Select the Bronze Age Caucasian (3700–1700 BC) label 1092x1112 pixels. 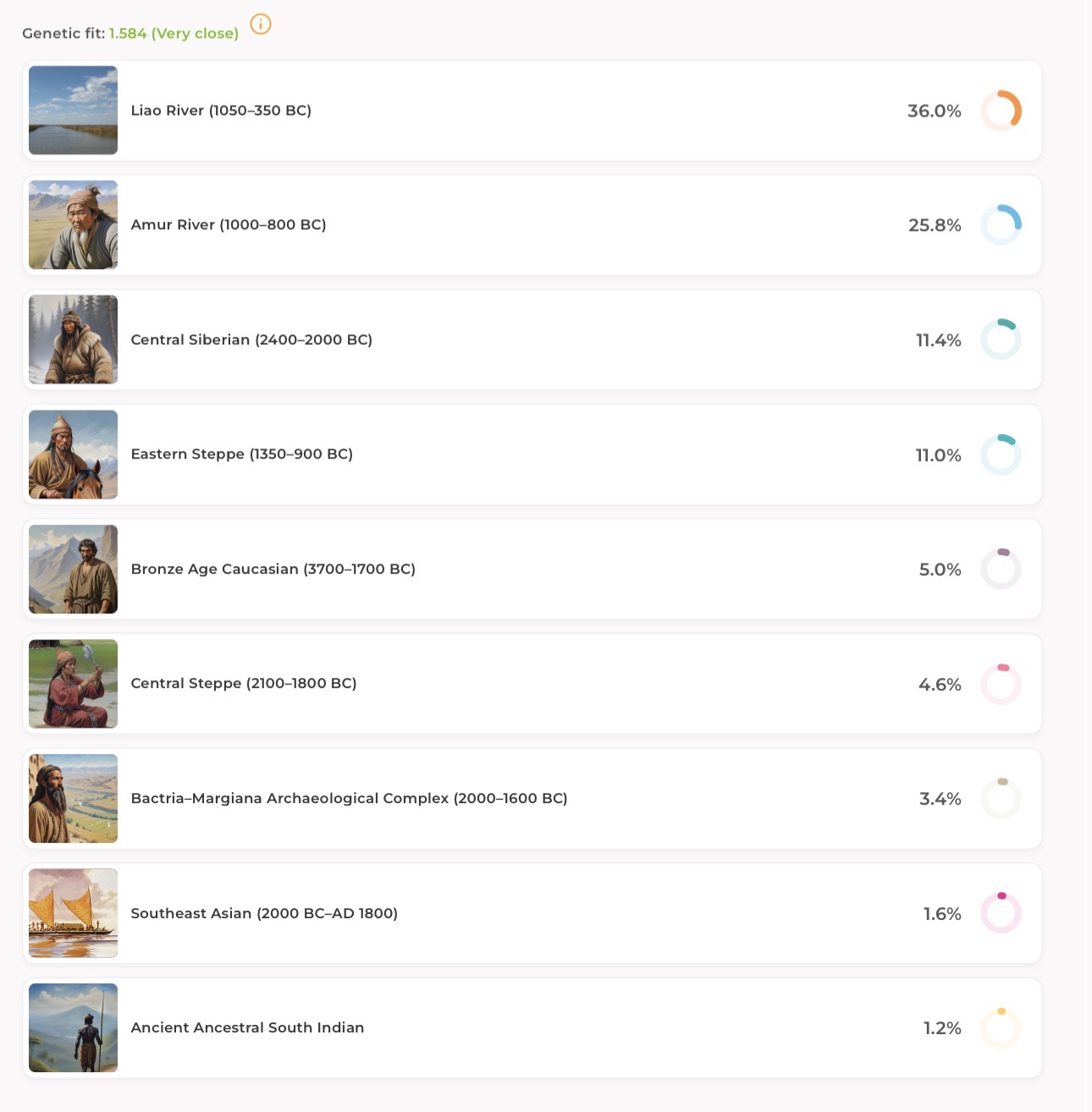(x=273, y=569)
